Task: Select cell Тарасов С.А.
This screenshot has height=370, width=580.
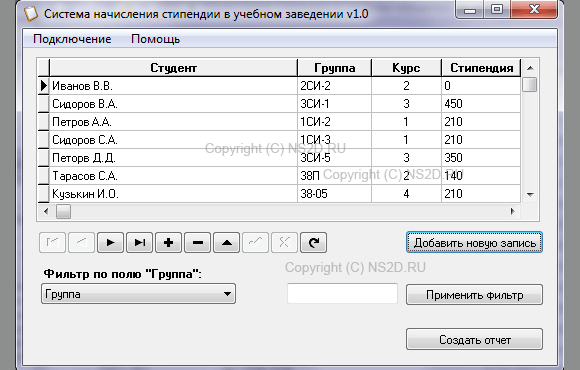Action: click(x=173, y=176)
